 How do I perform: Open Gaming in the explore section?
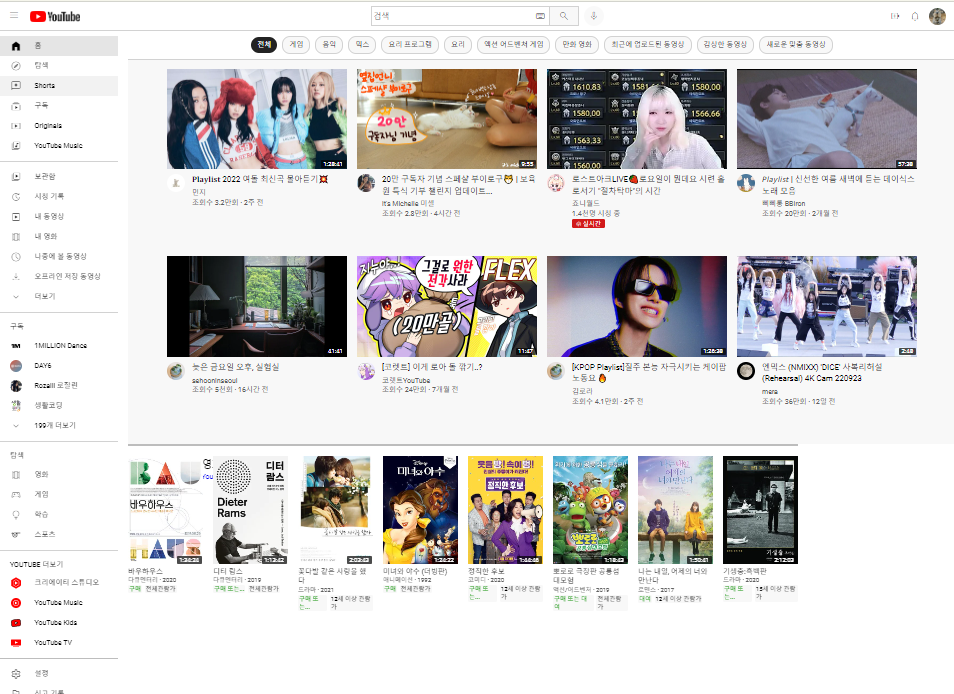[59, 494]
